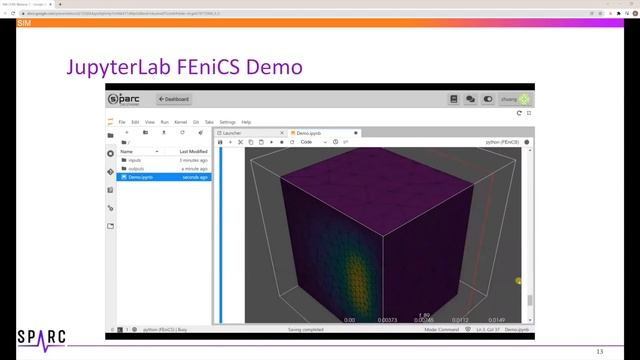Open the file browser sidebar tab
Screen dimensions: 640x360
coord(111,136)
